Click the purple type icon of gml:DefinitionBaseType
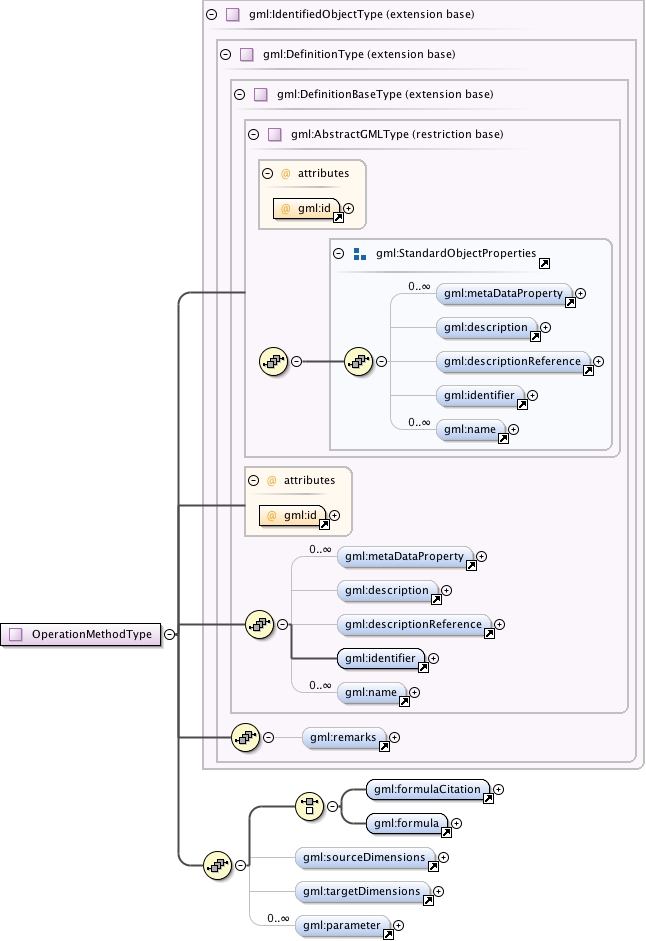Screen dimensions: 646x941 point(261,94)
